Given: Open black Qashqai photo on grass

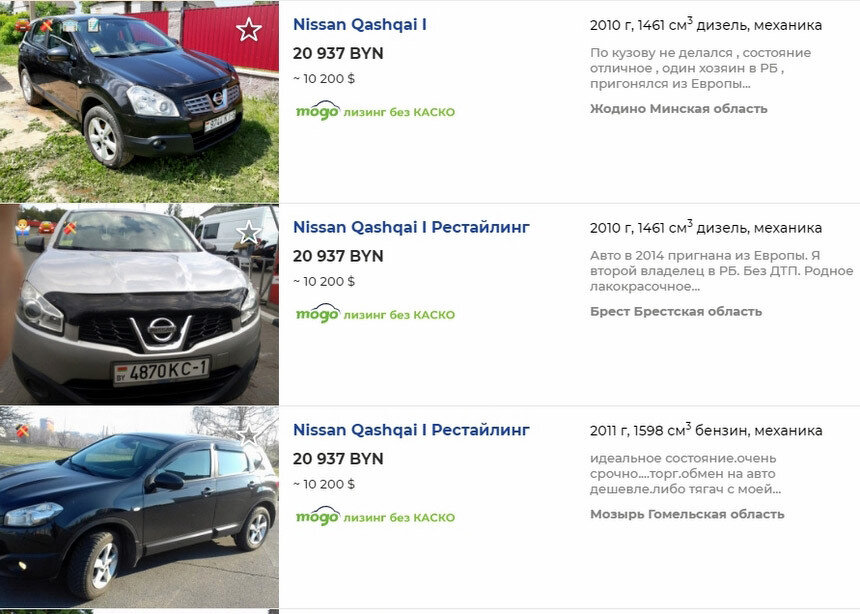Looking at the screenshot, I should click(139, 102).
